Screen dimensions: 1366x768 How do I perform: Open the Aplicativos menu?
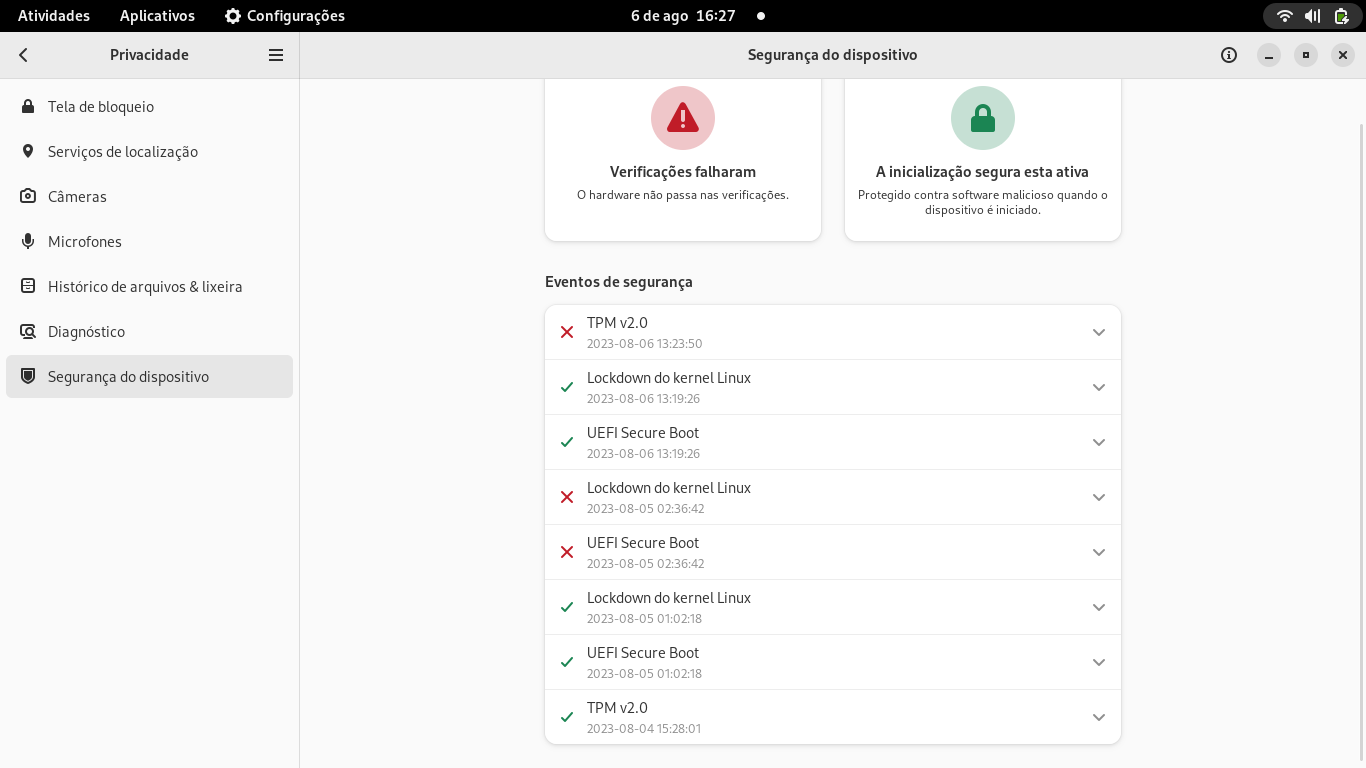tap(157, 16)
